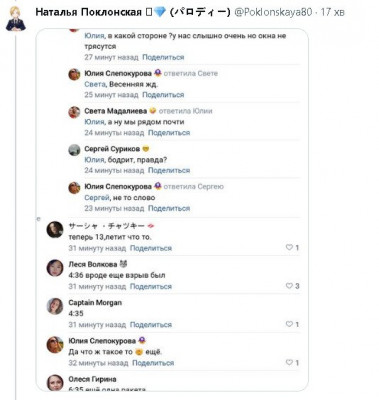379x400 pixels.
Task: Open Сергей Суриков's avatar
Action: tap(74, 150)
